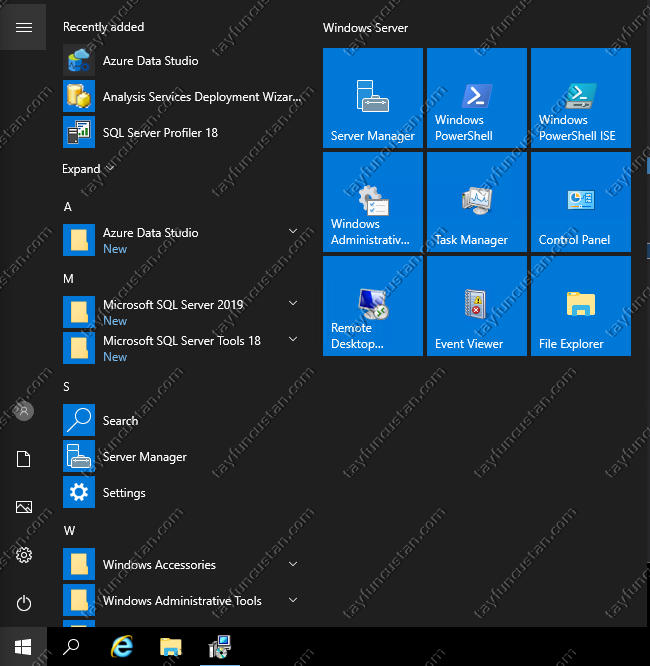650x666 pixels.
Task: Expand the Recently added list
Action: [88, 169]
